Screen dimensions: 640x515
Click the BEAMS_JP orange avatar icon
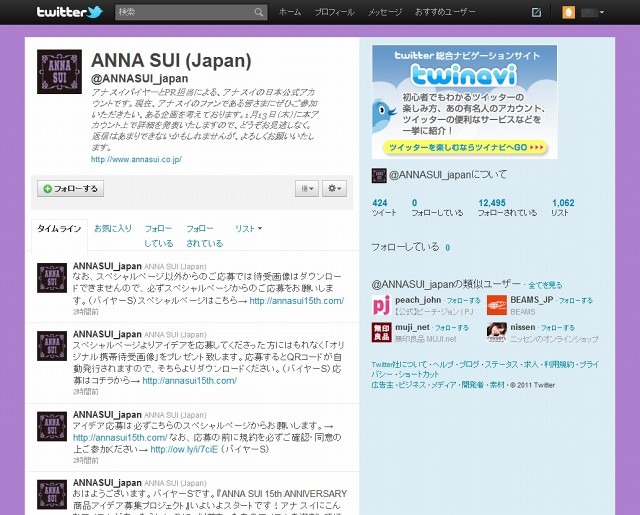(497, 305)
